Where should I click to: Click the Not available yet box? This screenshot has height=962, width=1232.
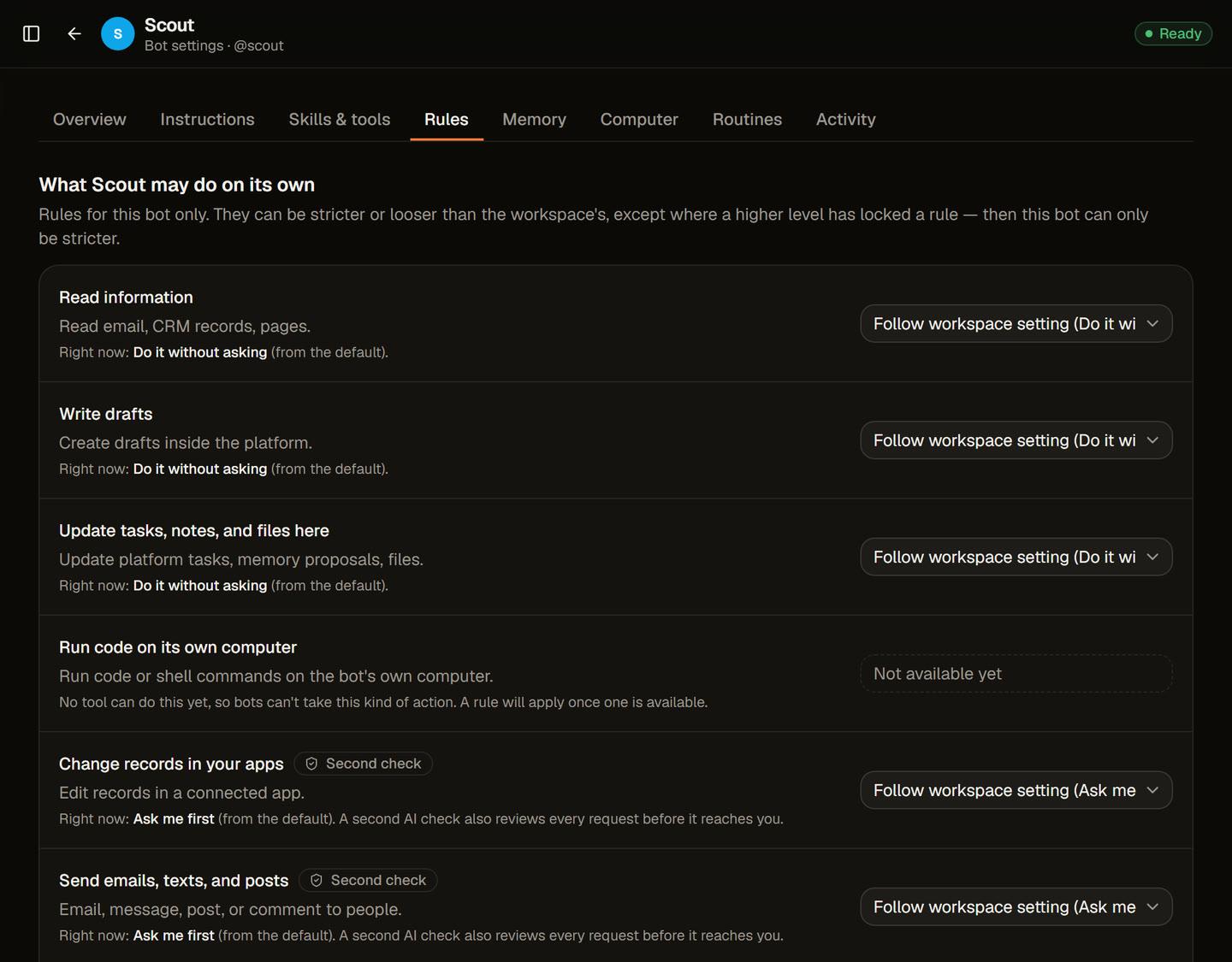click(x=1016, y=674)
